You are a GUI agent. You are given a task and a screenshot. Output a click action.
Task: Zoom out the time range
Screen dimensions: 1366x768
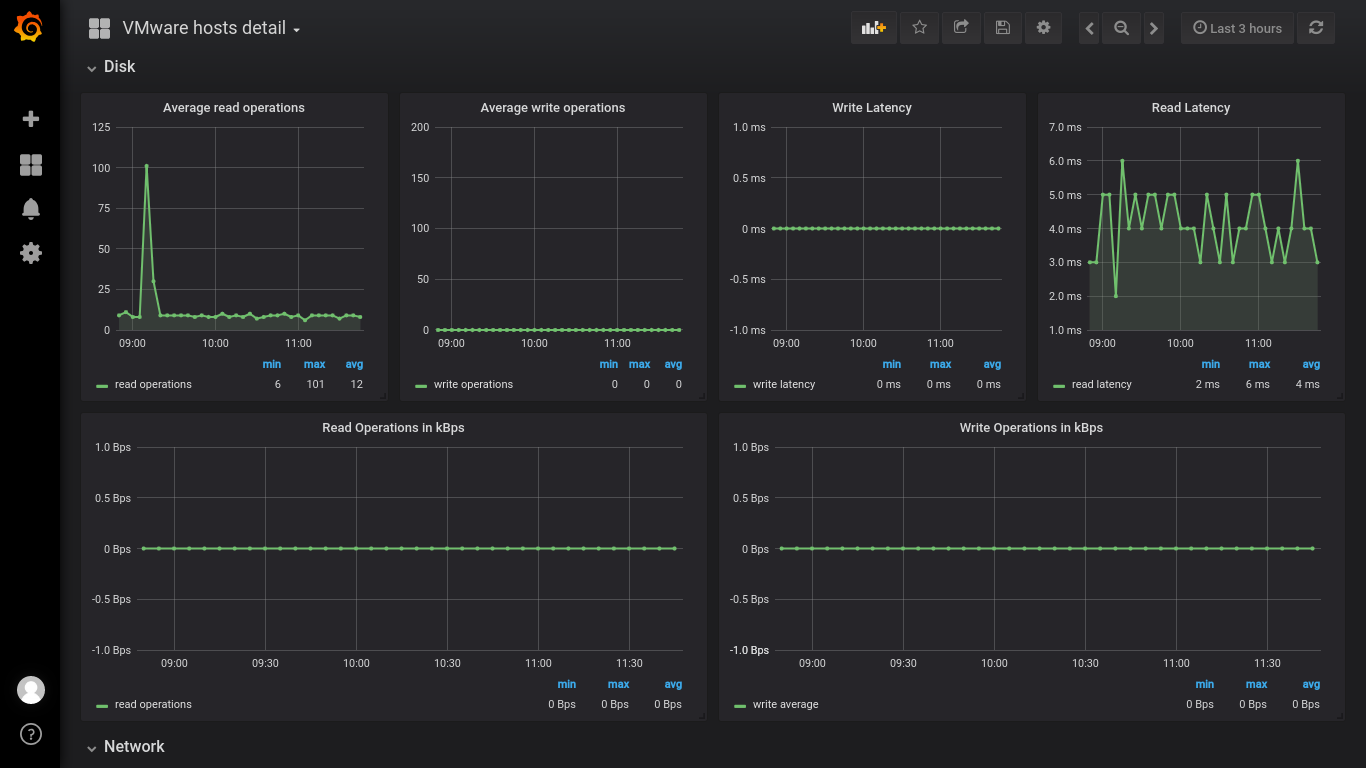tap(1122, 28)
